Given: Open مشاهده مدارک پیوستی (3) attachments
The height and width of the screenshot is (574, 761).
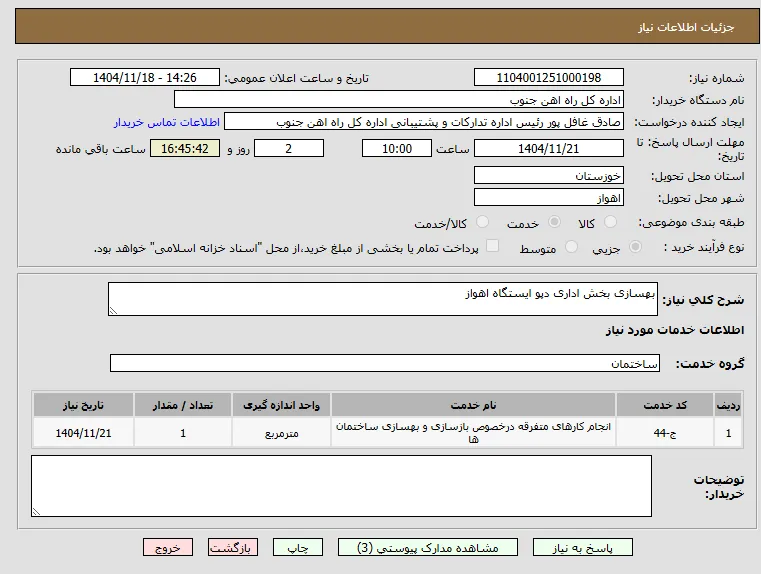Looking at the screenshot, I should (428, 547).
